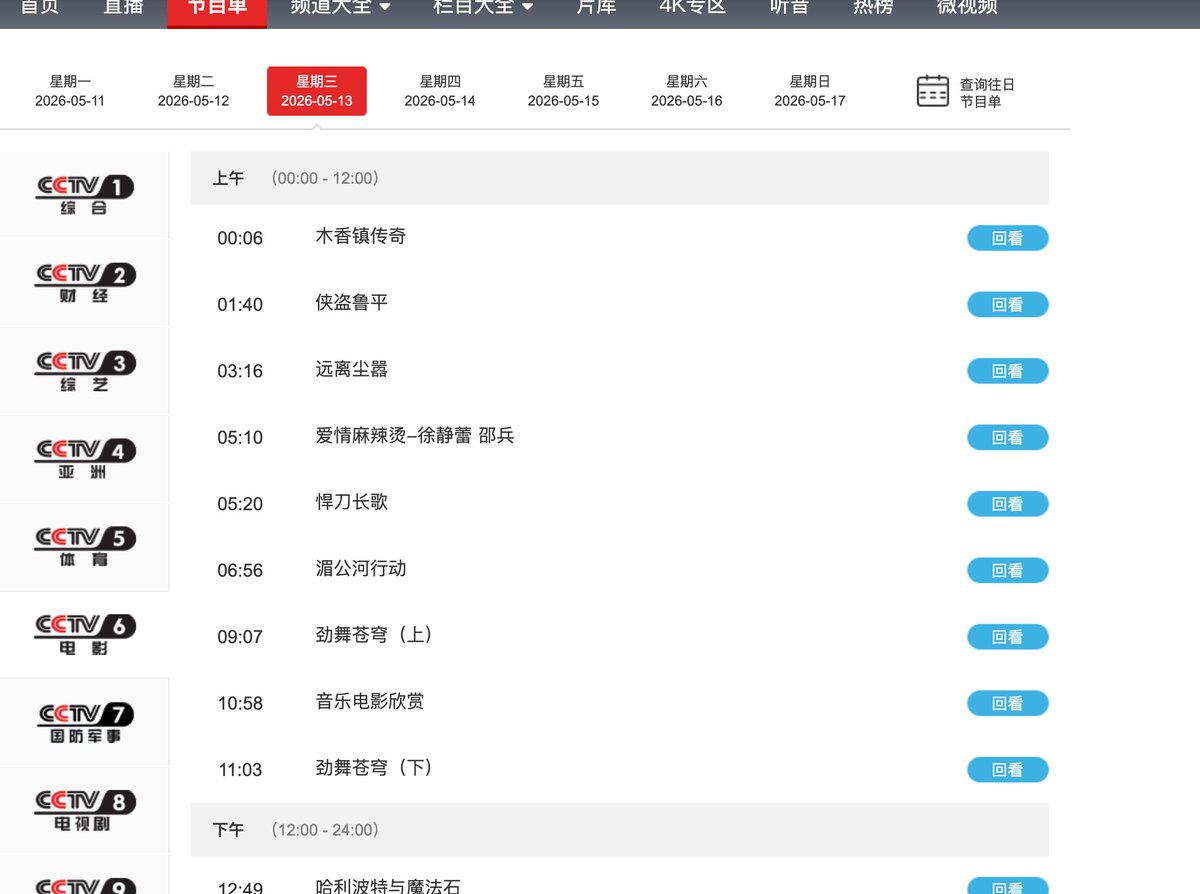Select the CCTV-4 亚洲 channel logo
Image resolution: width=1200 pixels, height=894 pixels.
pos(84,459)
